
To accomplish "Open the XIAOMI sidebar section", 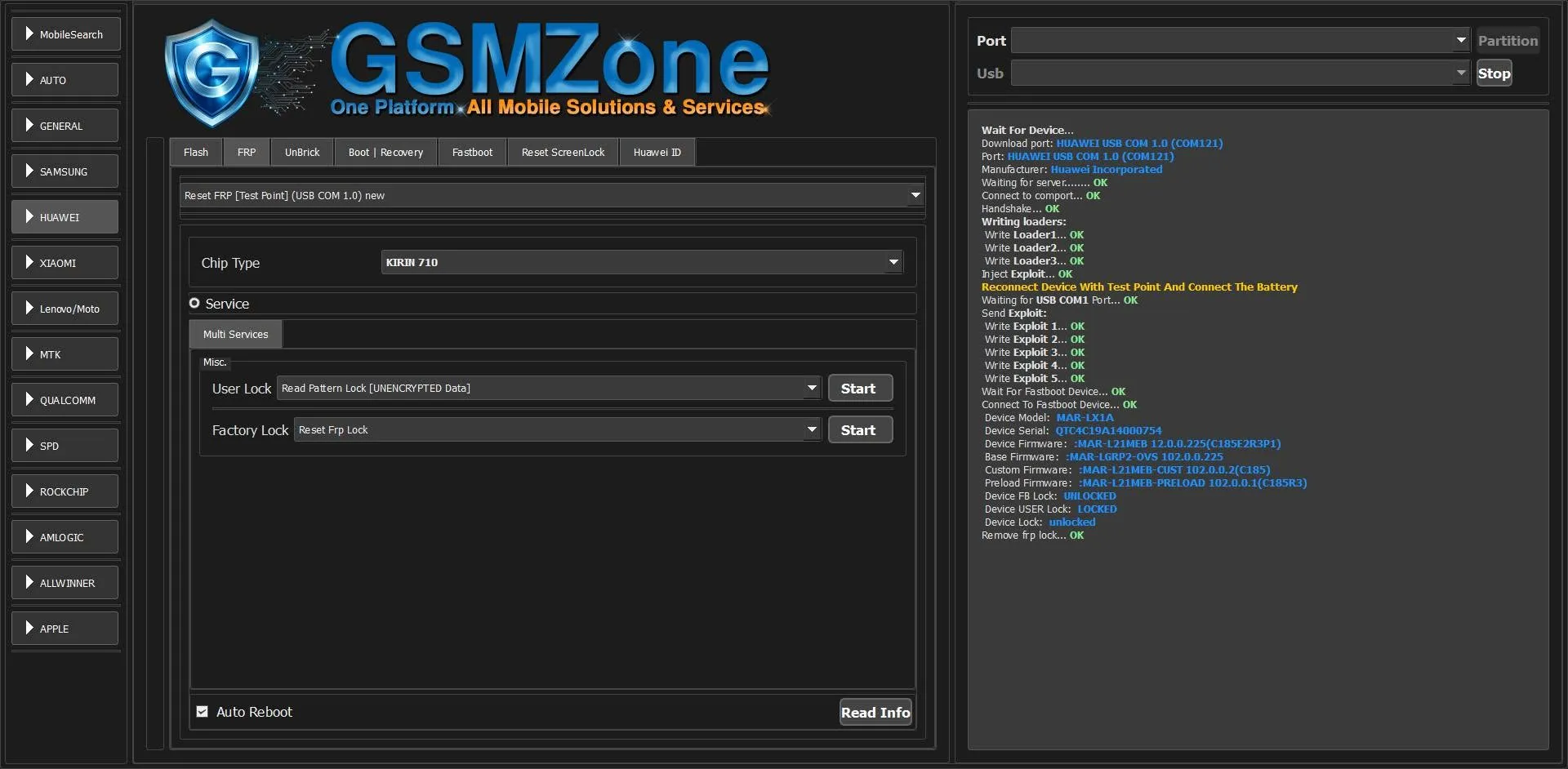I will (x=65, y=263).
